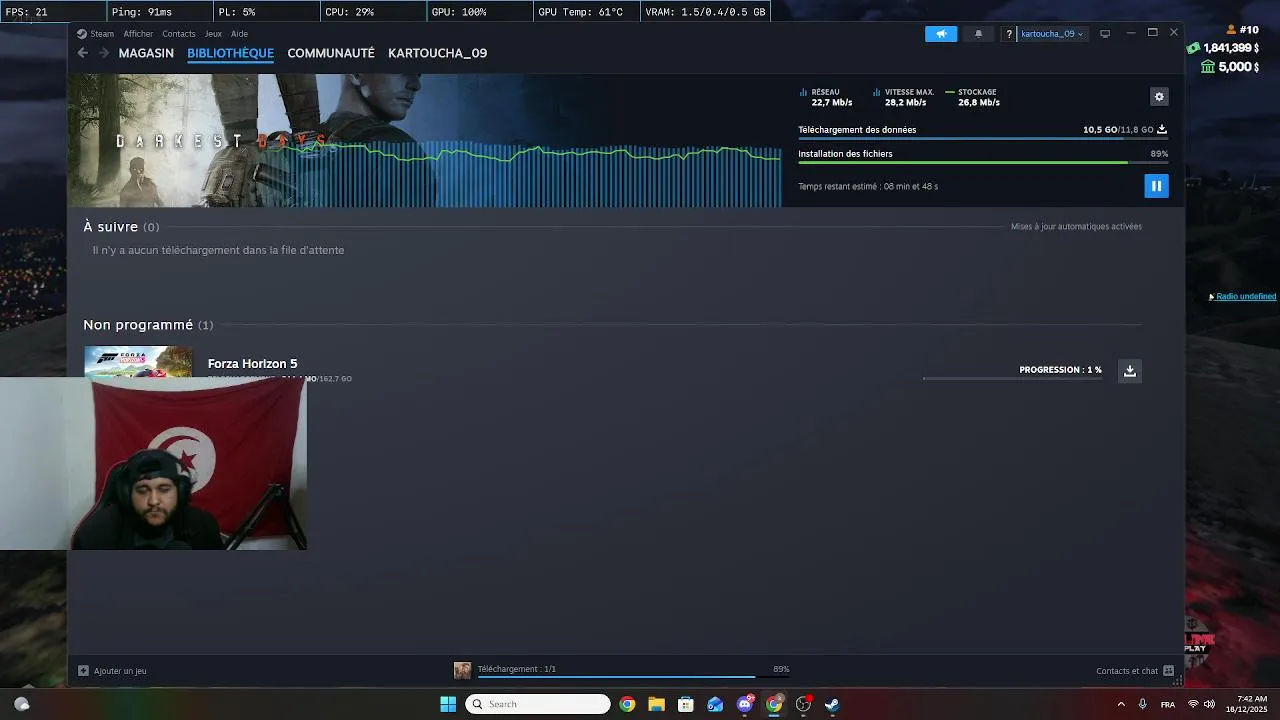Click the Forza Horizon 5 title
This screenshot has height=720, width=1280.
tap(252, 364)
